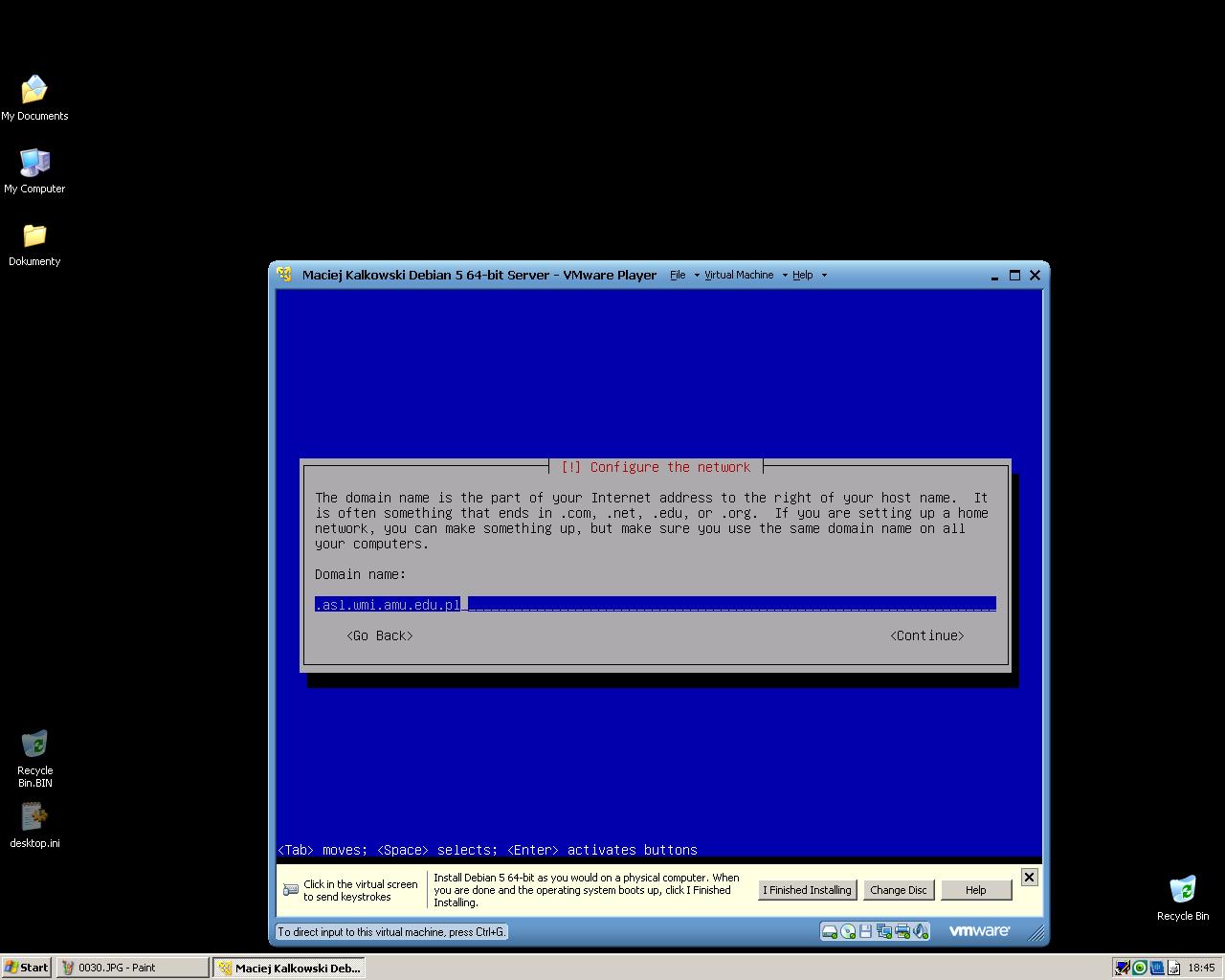
Task: Close the VMware Player window
Action: click(x=1035, y=275)
